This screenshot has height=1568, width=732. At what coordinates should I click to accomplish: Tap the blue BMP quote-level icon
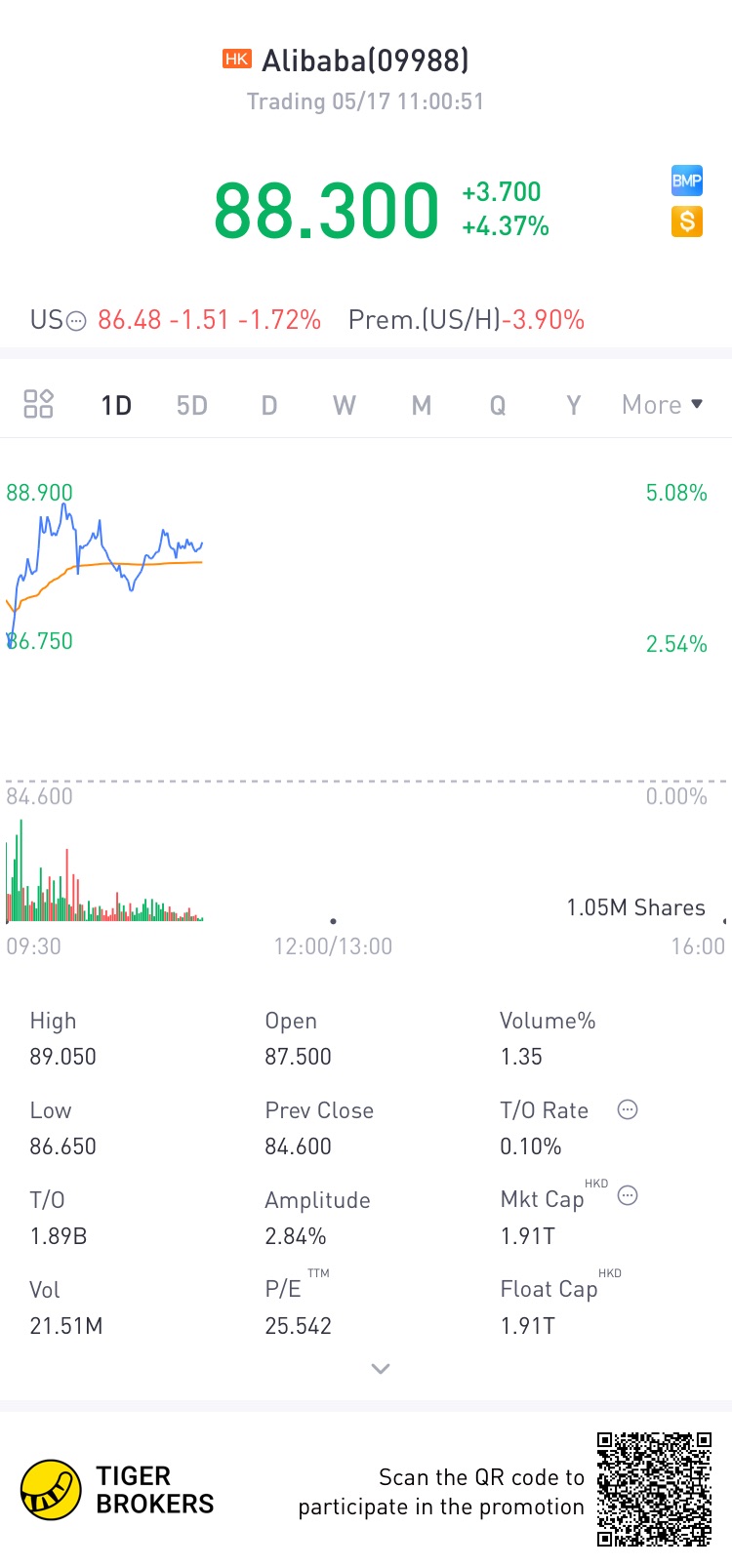[x=687, y=181]
